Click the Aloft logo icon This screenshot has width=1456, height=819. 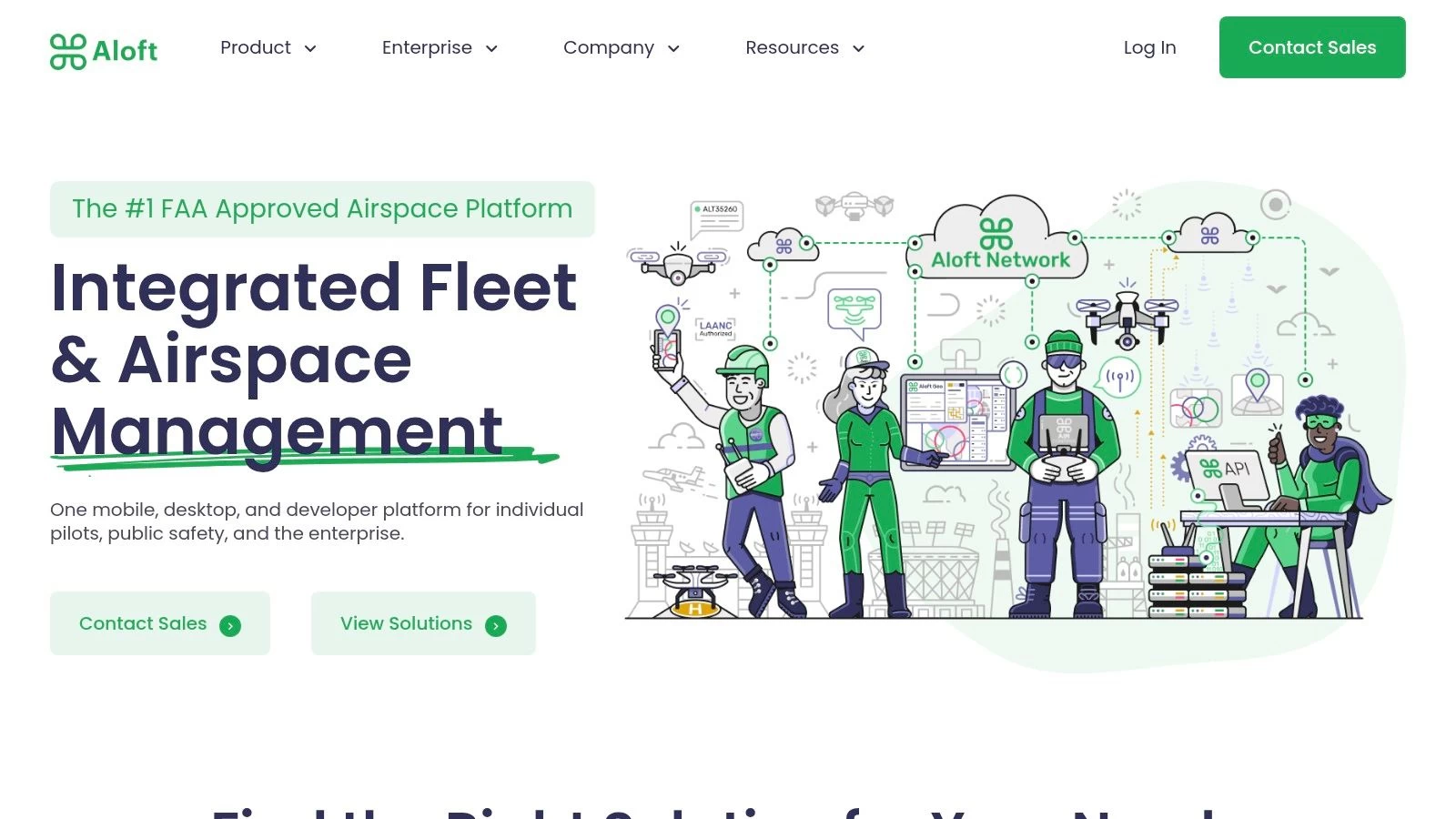click(68, 51)
